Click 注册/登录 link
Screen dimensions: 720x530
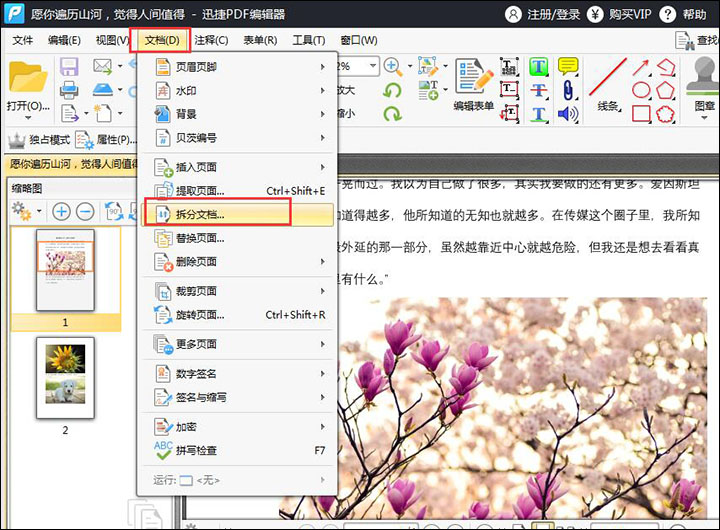[x=543, y=15]
